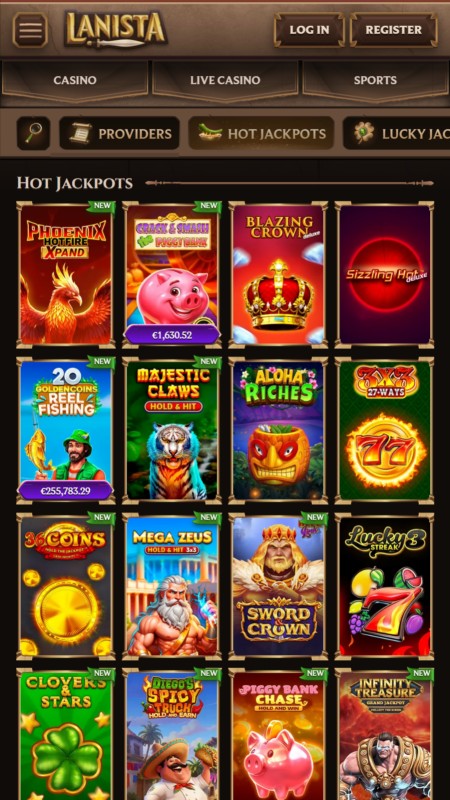This screenshot has width=450, height=800.
Task: Launch Blazing Crown deluxe slot
Action: (x=279, y=274)
